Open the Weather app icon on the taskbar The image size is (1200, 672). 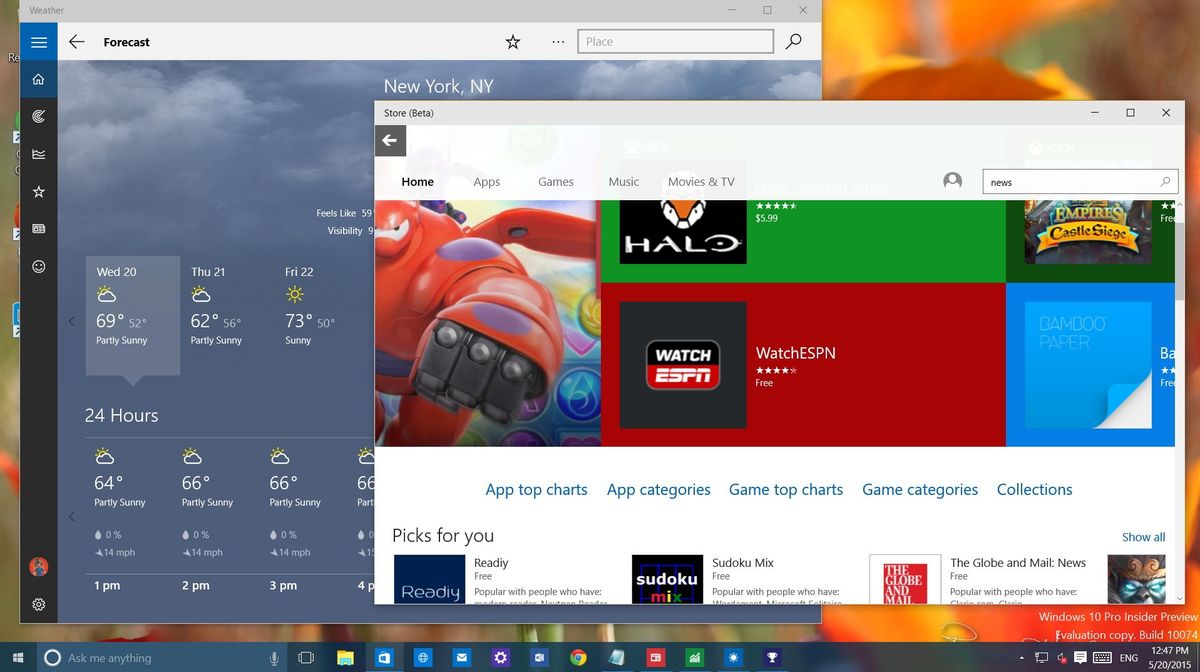coord(733,657)
